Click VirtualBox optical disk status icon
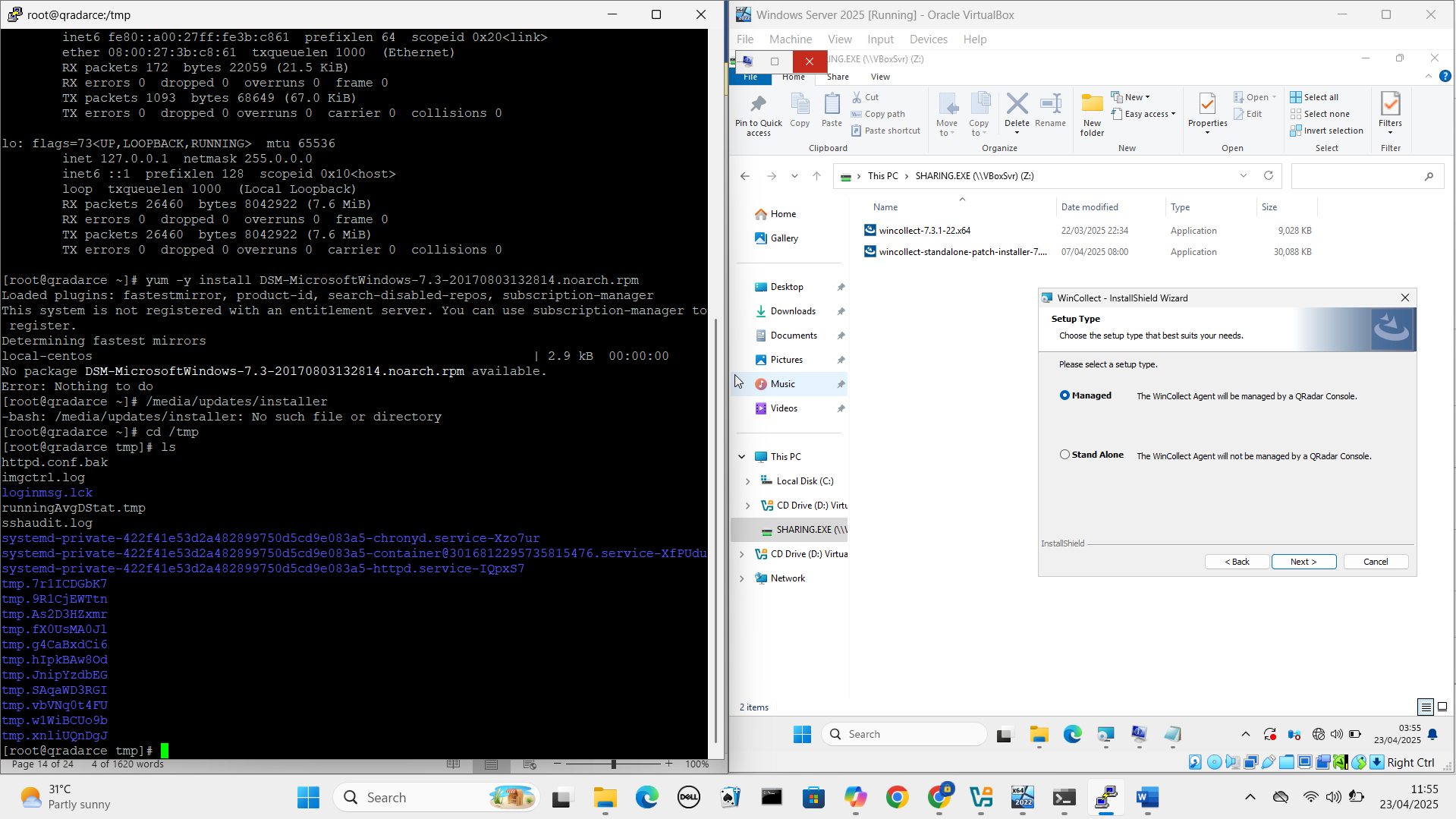This screenshot has height=819, width=1456. (1214, 763)
